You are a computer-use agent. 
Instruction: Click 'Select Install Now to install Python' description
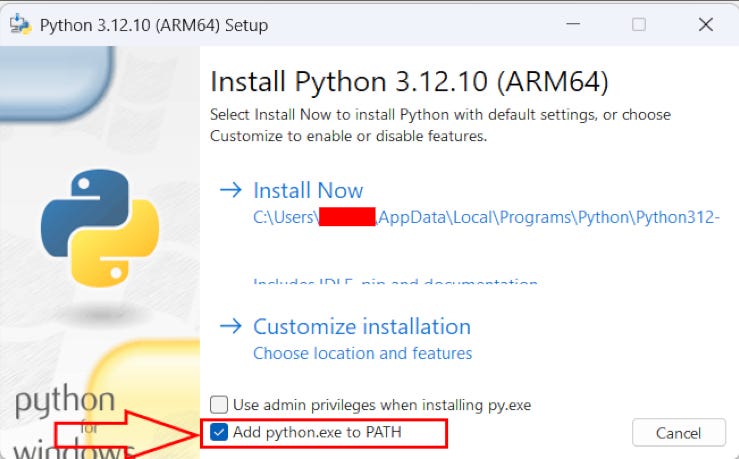tap(440, 125)
